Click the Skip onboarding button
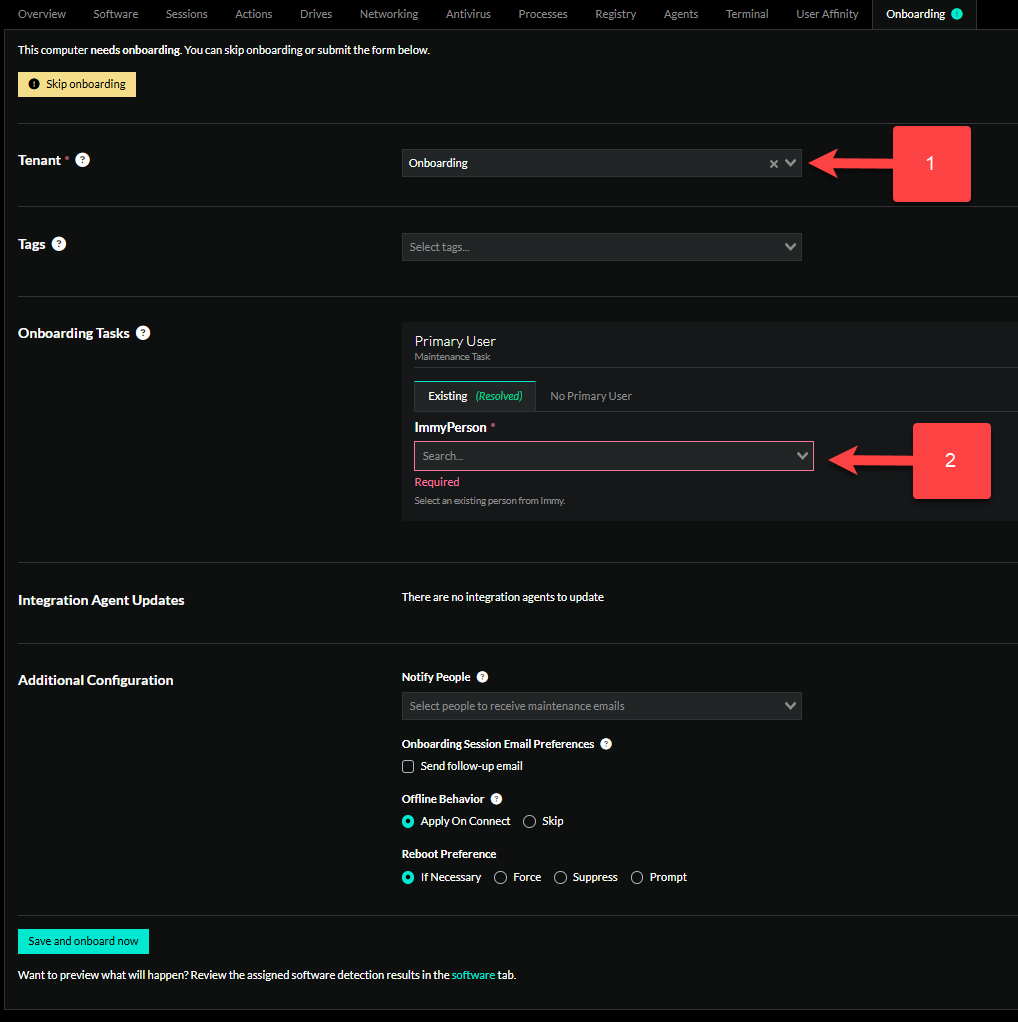This screenshot has height=1022, width=1018. (76, 84)
